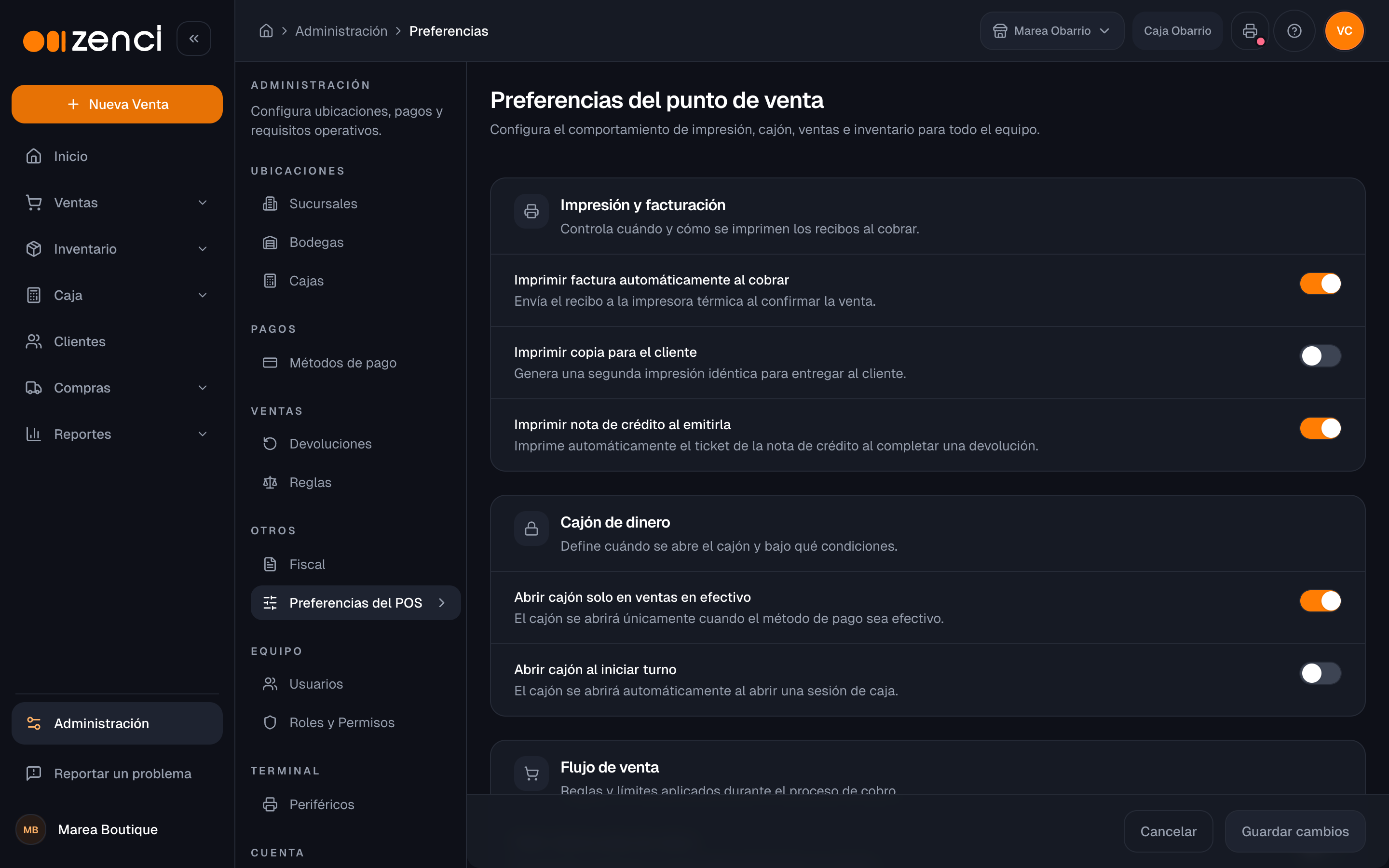The image size is (1389, 868).
Task: Open Inicio in the main sidebar
Action: coord(117,156)
